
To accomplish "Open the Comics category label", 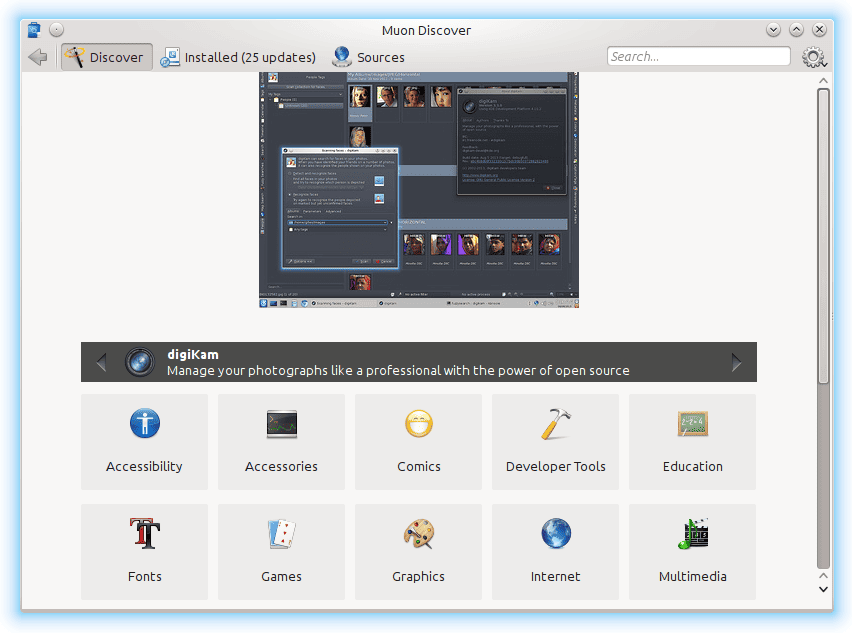I will coord(418,466).
